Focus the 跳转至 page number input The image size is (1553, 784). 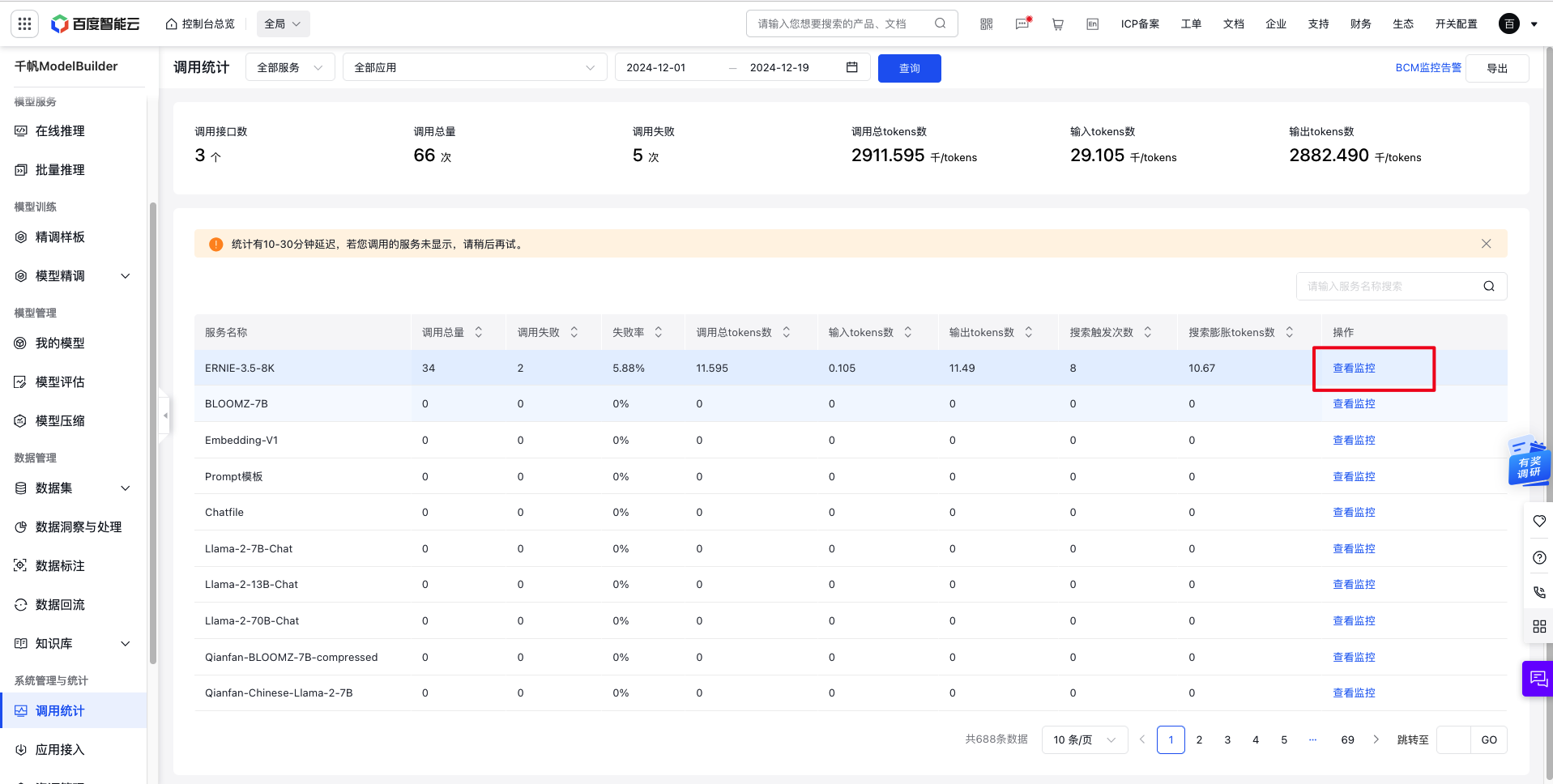pyautogui.click(x=1453, y=739)
